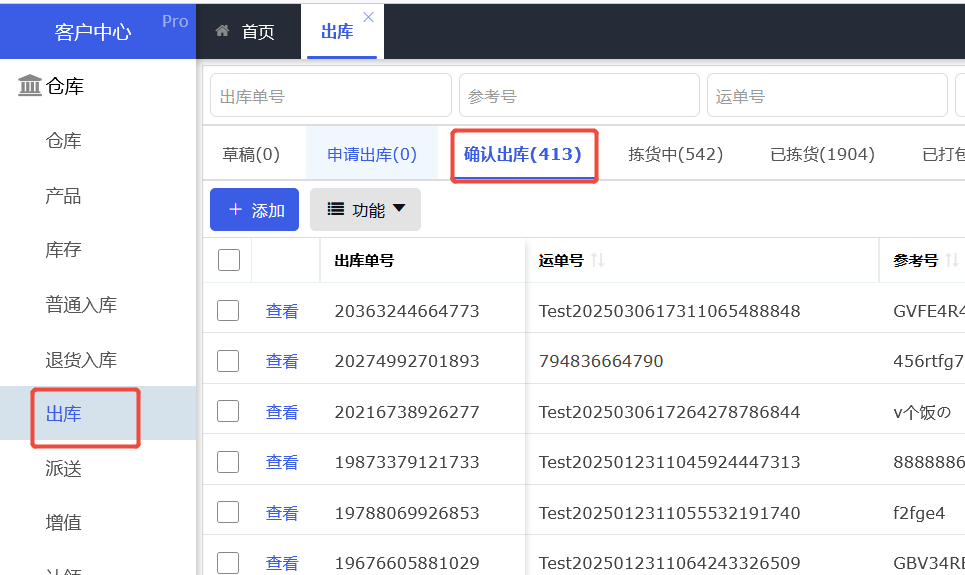
Task: Tick the select-all checkbox in table header
Action: point(229,260)
